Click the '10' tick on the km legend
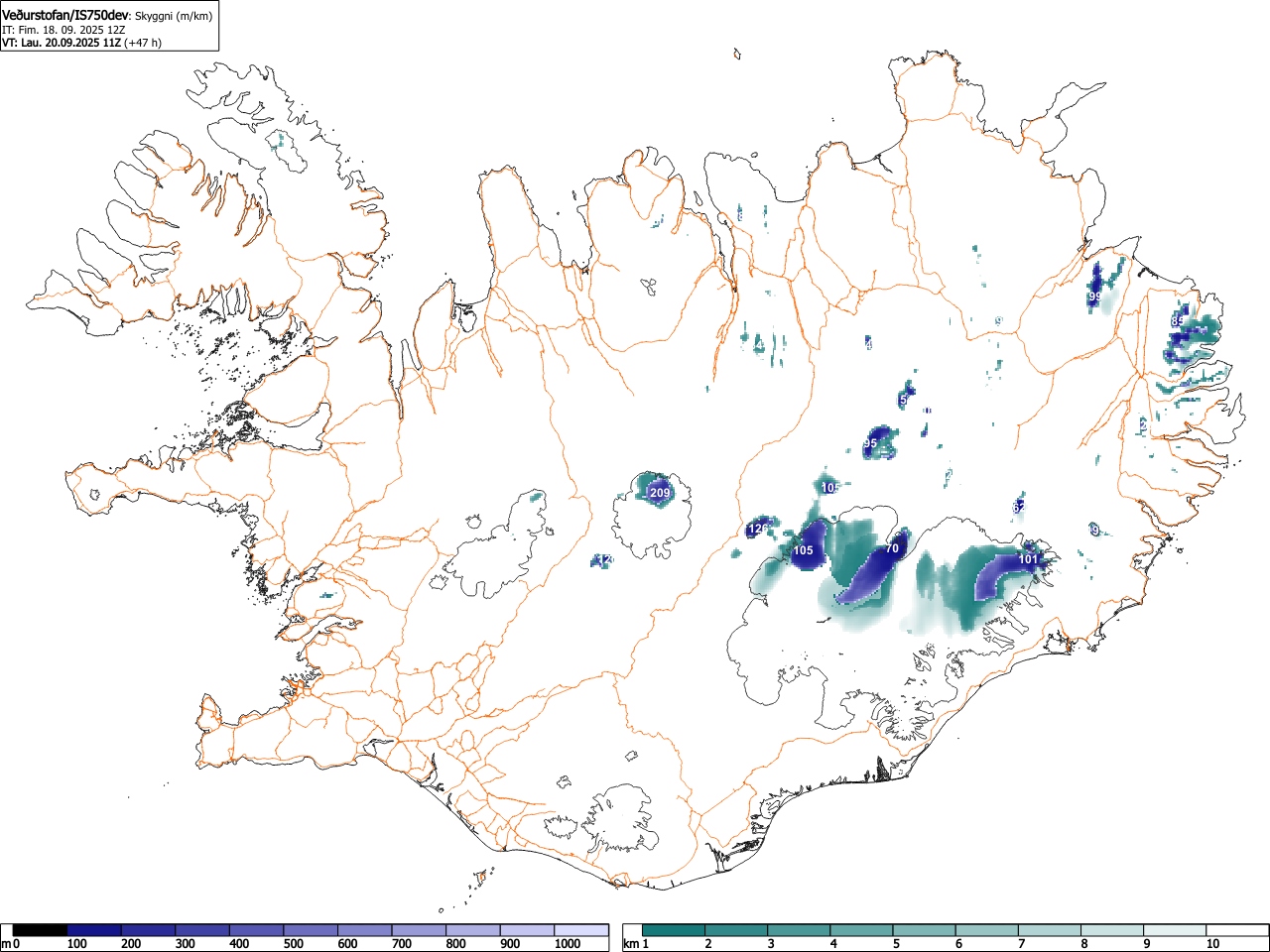1270x952 pixels. point(1212,944)
